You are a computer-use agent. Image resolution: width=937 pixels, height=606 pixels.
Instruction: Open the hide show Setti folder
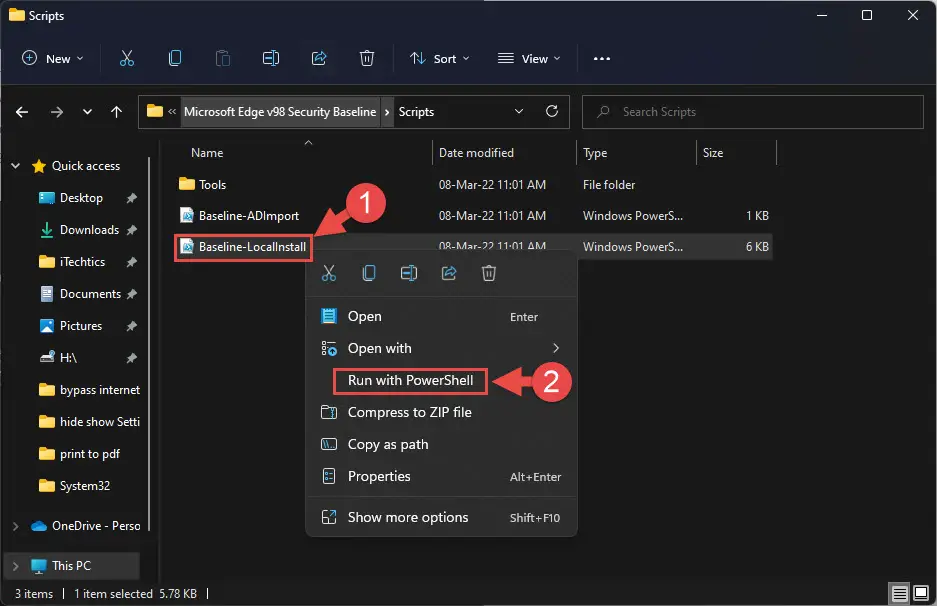(99, 422)
